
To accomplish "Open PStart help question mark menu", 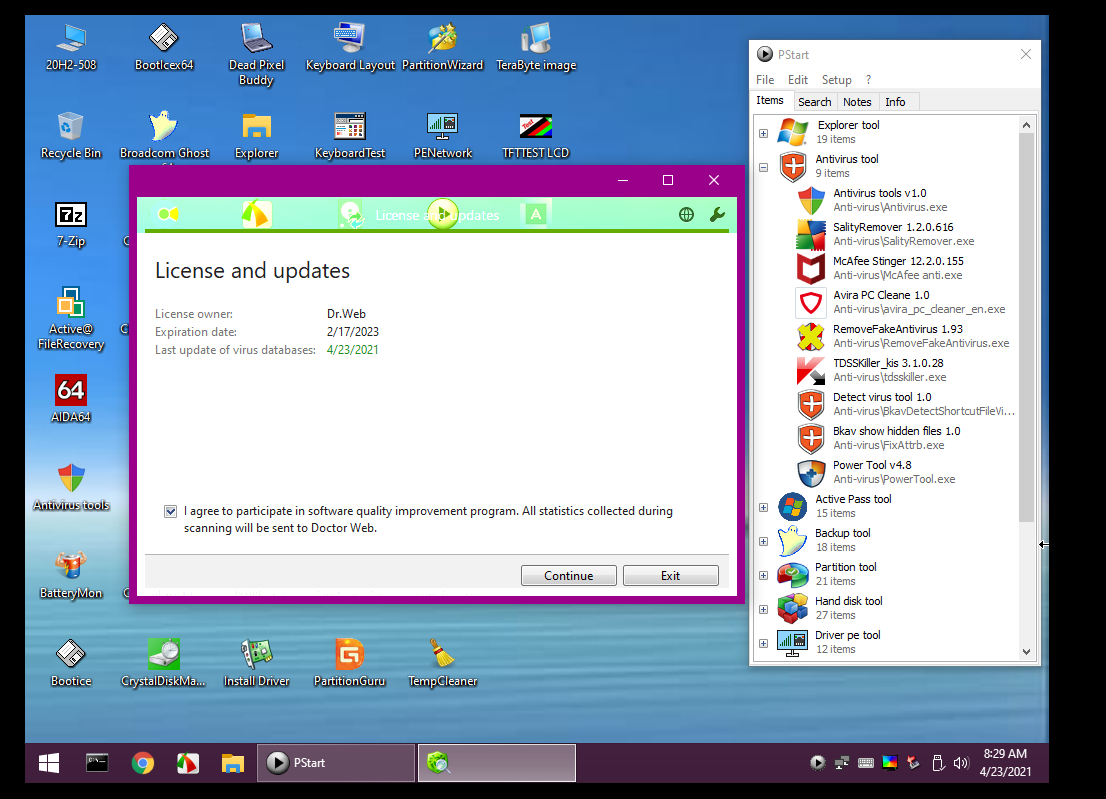I will [869, 80].
